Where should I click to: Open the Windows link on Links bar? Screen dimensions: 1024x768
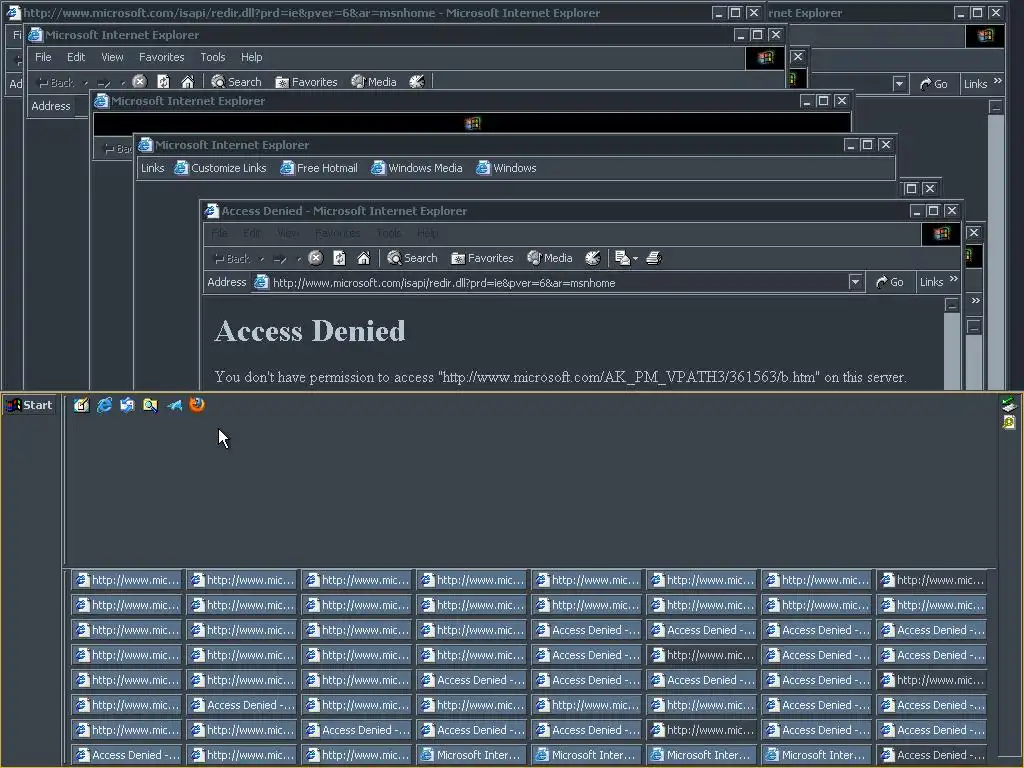coord(506,168)
